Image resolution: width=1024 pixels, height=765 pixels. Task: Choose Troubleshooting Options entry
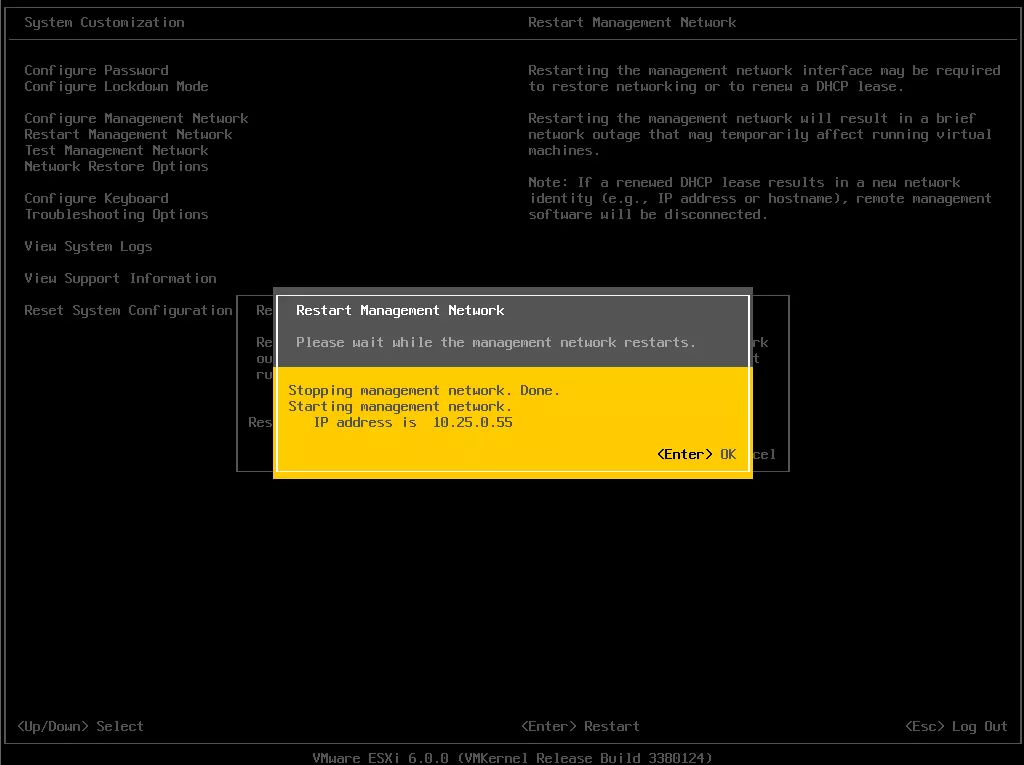pos(116,214)
